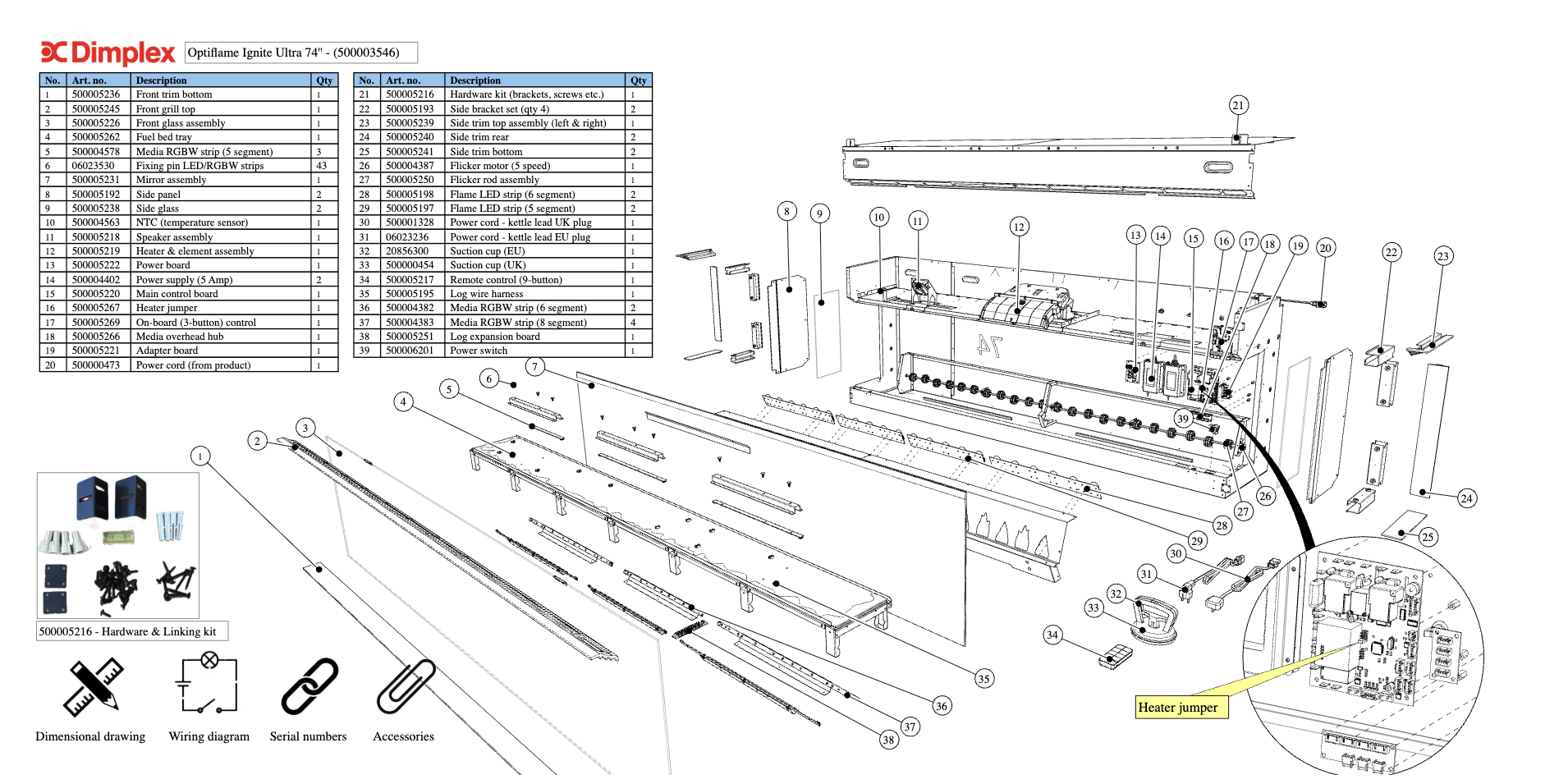Screen dimensions: 1568x784
Task: Click the Serial numbers chain link icon
Action: click(309, 686)
